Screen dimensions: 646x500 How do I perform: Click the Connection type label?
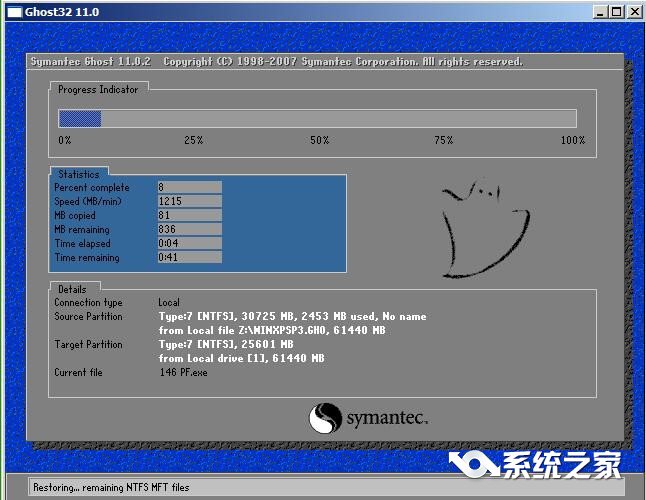click(89, 302)
